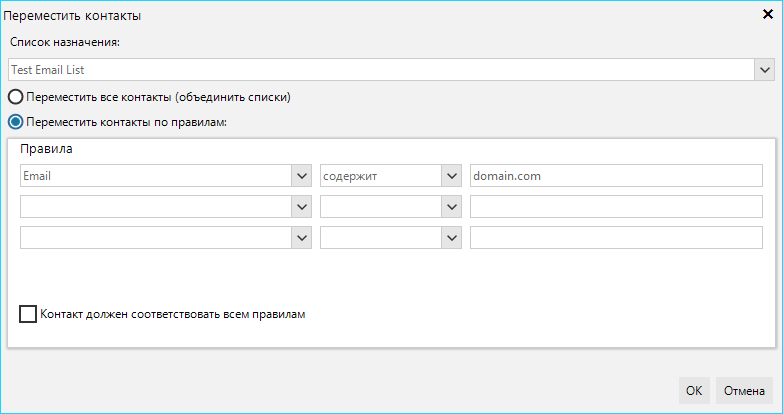Expand the содержит condition dropdown arrow

point(451,176)
